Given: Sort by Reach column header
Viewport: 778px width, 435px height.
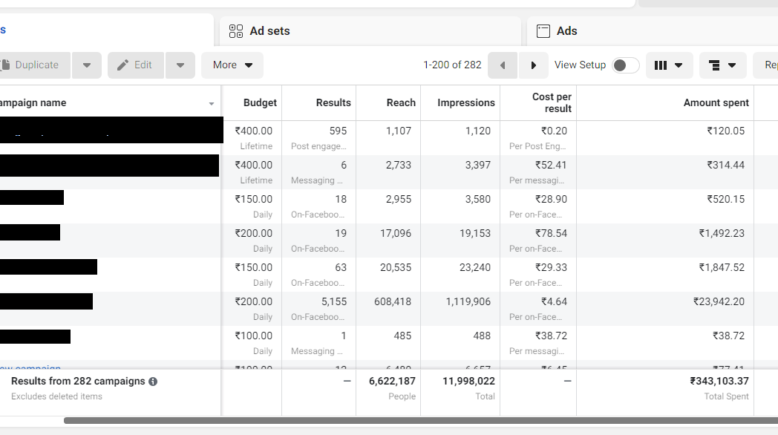Looking at the screenshot, I should tap(401, 103).
